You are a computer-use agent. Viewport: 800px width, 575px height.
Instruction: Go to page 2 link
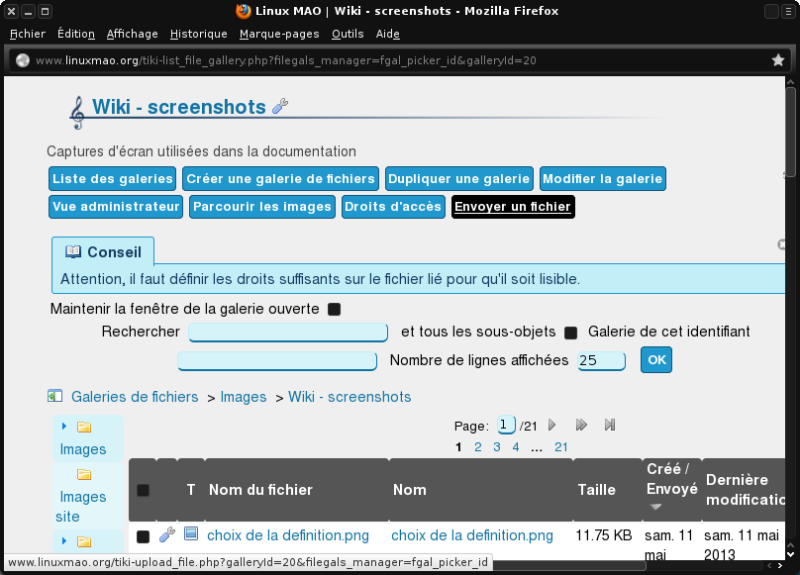(x=478, y=447)
